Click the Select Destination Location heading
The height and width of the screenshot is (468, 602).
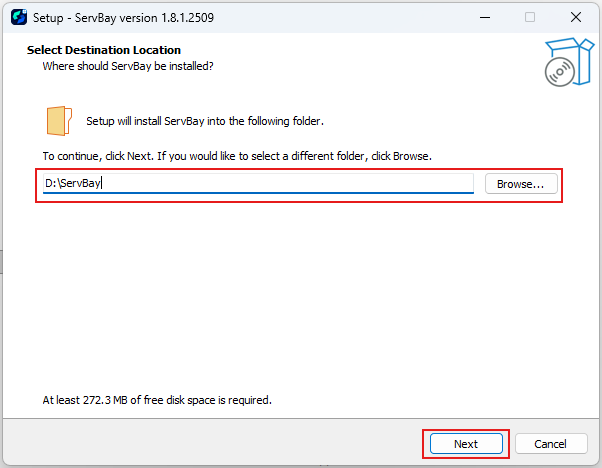(x=104, y=50)
